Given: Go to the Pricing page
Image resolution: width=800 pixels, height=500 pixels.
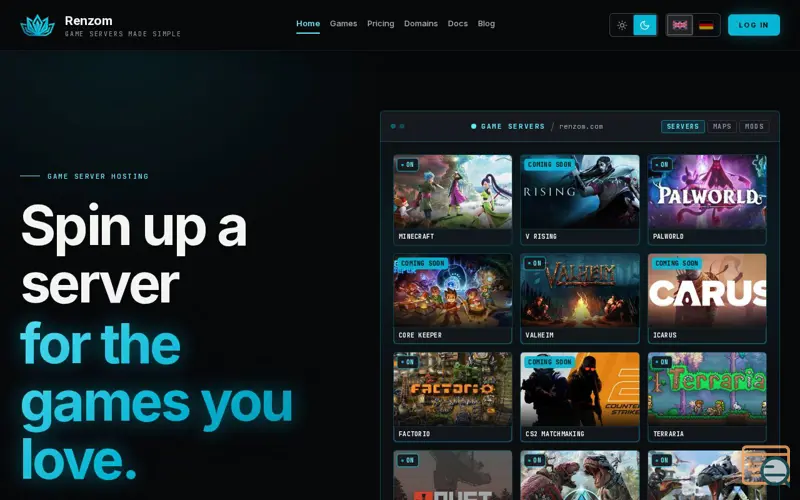Looking at the screenshot, I should pyautogui.click(x=381, y=23).
